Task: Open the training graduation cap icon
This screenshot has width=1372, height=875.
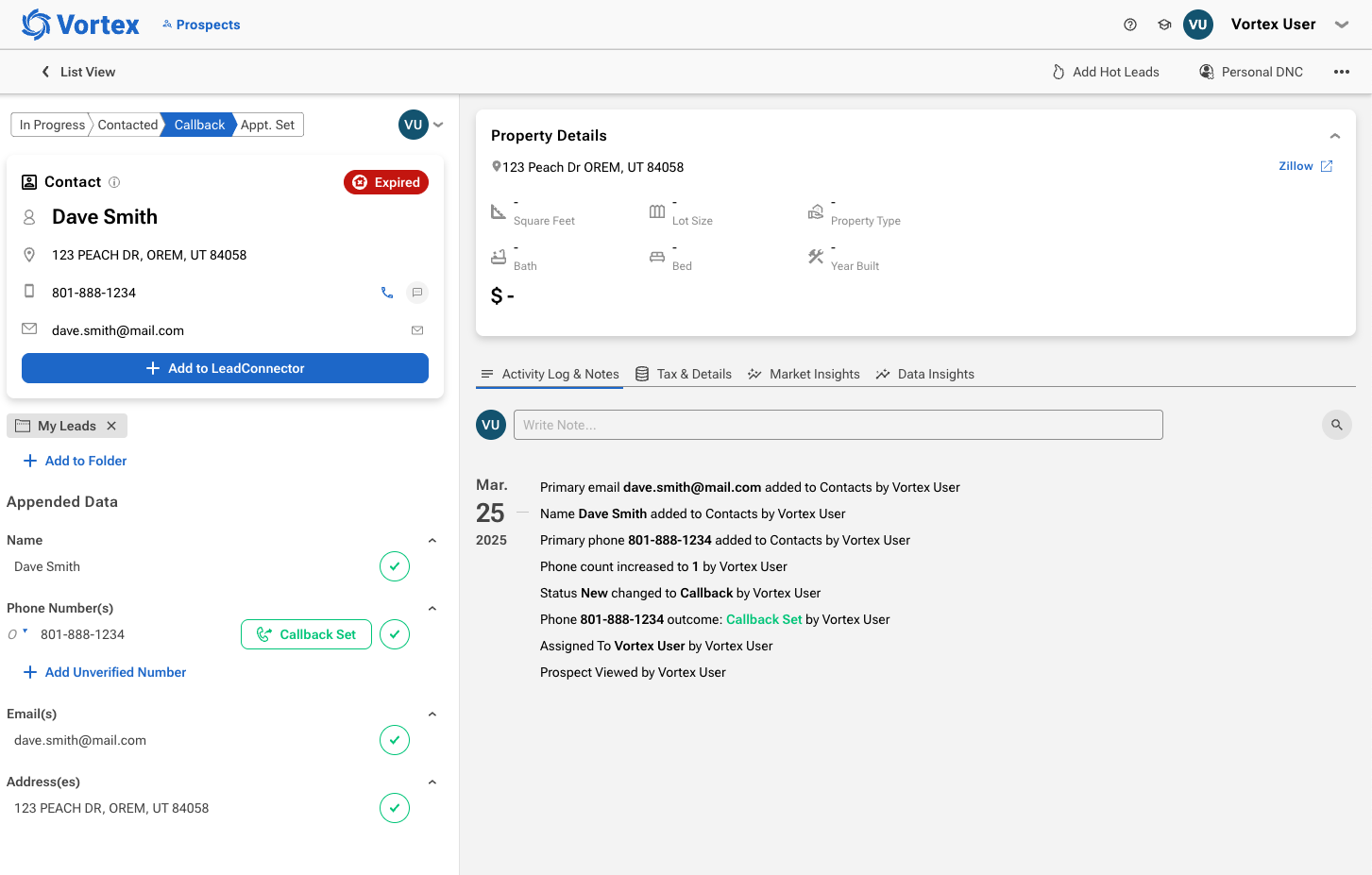Action: coord(1164,25)
